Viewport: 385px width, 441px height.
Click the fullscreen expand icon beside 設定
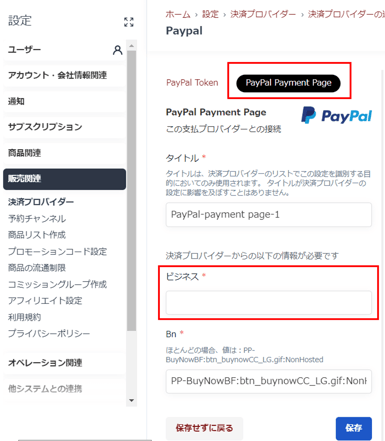(x=129, y=22)
